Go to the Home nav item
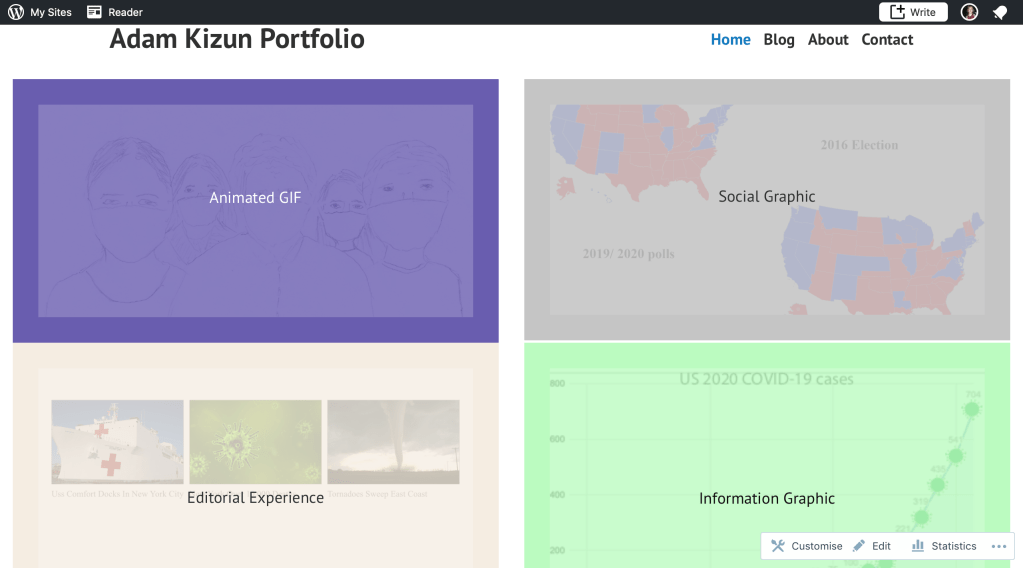 730,40
